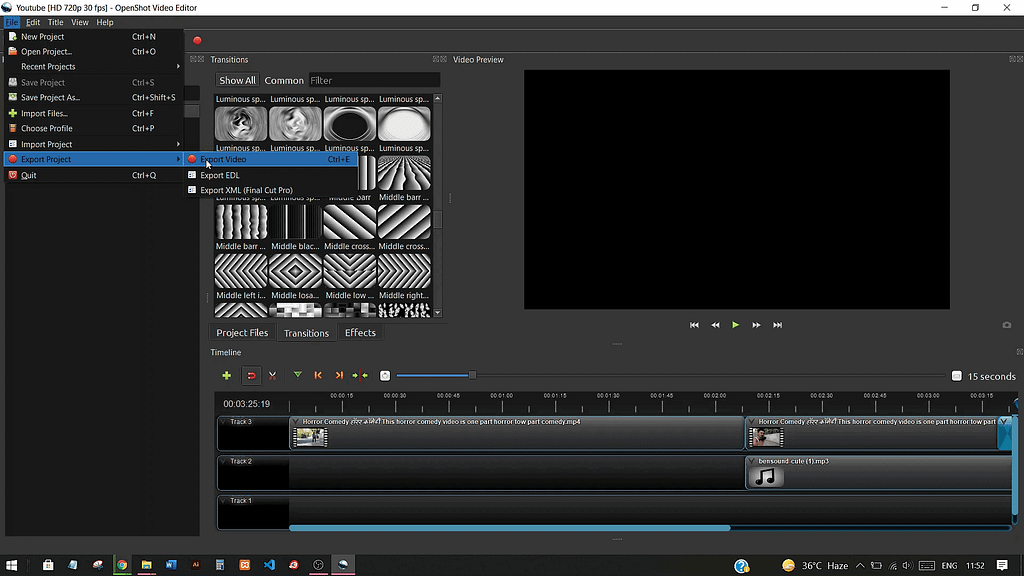The image size is (1024, 576).
Task: Center the timeline on the playhead
Action: coord(360,375)
